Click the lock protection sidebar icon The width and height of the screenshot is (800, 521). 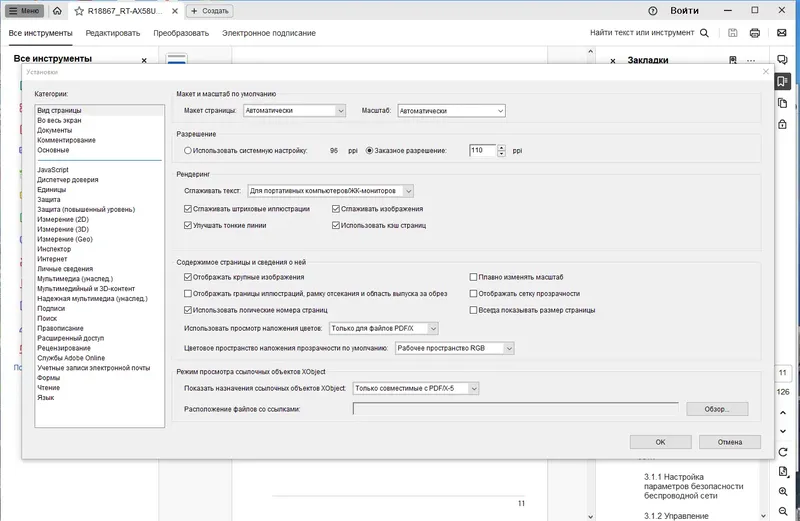pos(782,124)
